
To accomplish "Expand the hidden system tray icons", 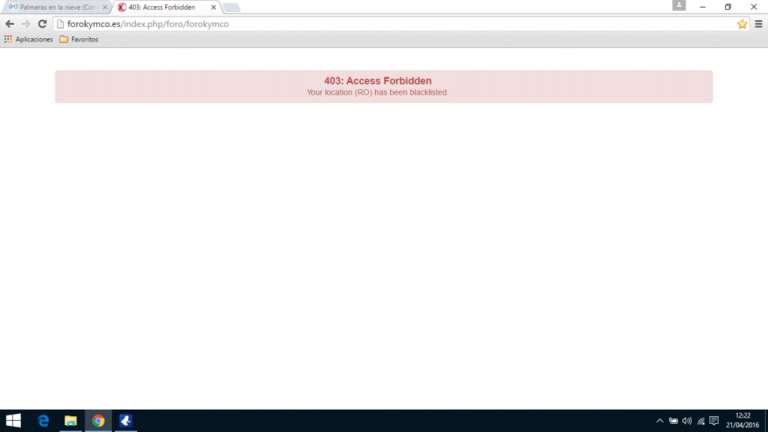I will point(659,421).
